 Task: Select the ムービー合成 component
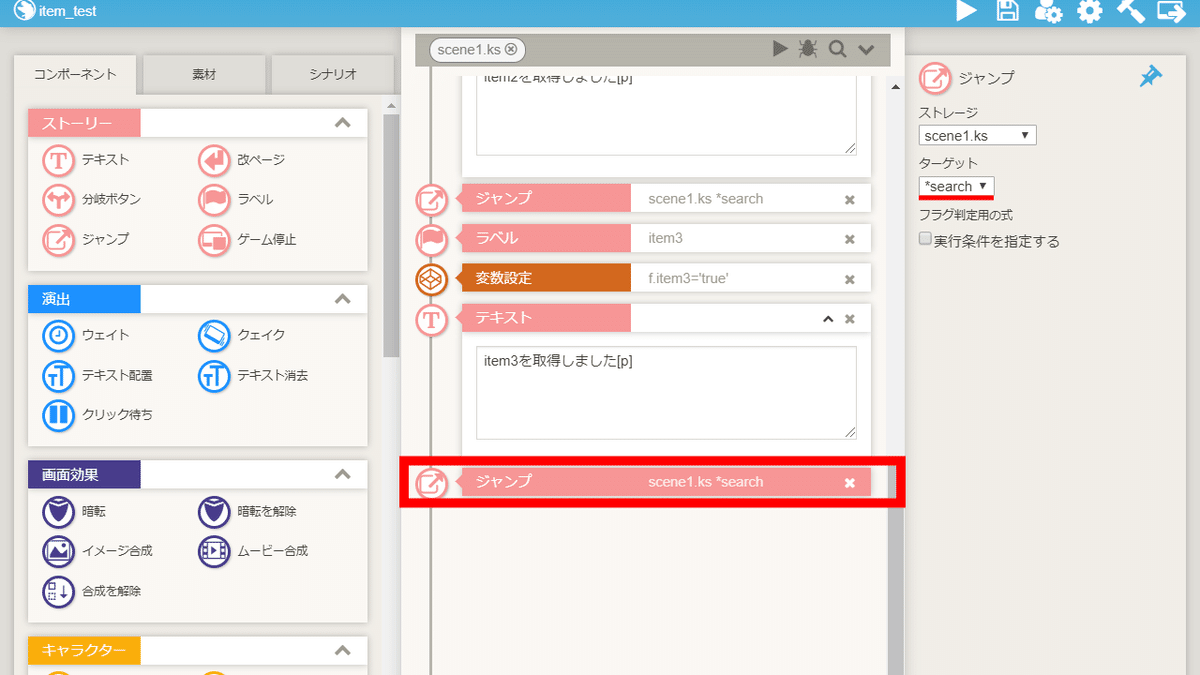(x=253, y=550)
